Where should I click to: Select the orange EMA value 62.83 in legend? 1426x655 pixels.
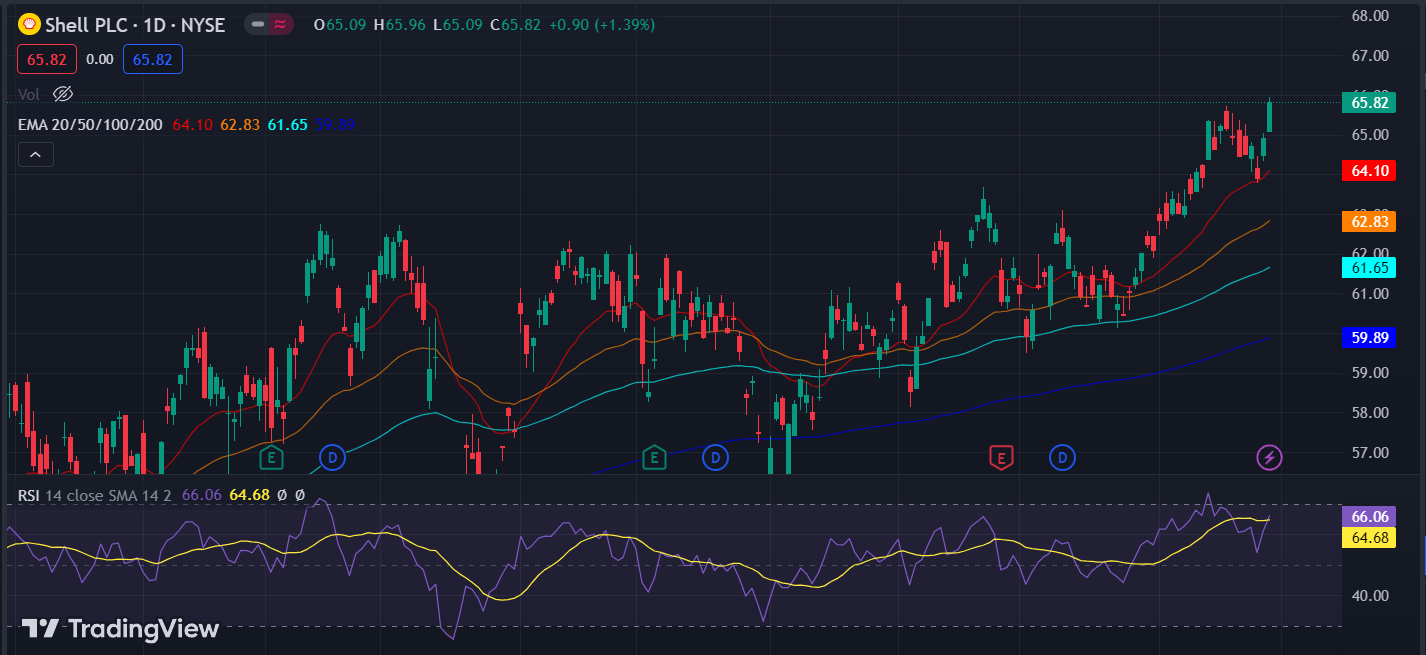240,125
